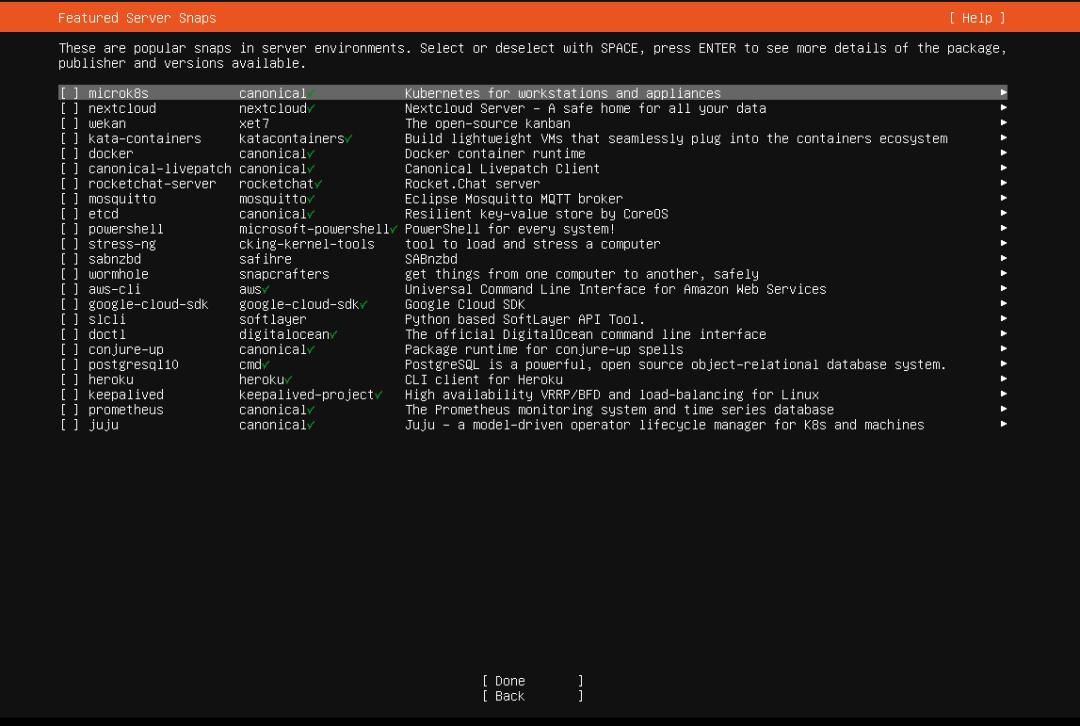Click publisher "cking-kernel-tools"

(307, 245)
